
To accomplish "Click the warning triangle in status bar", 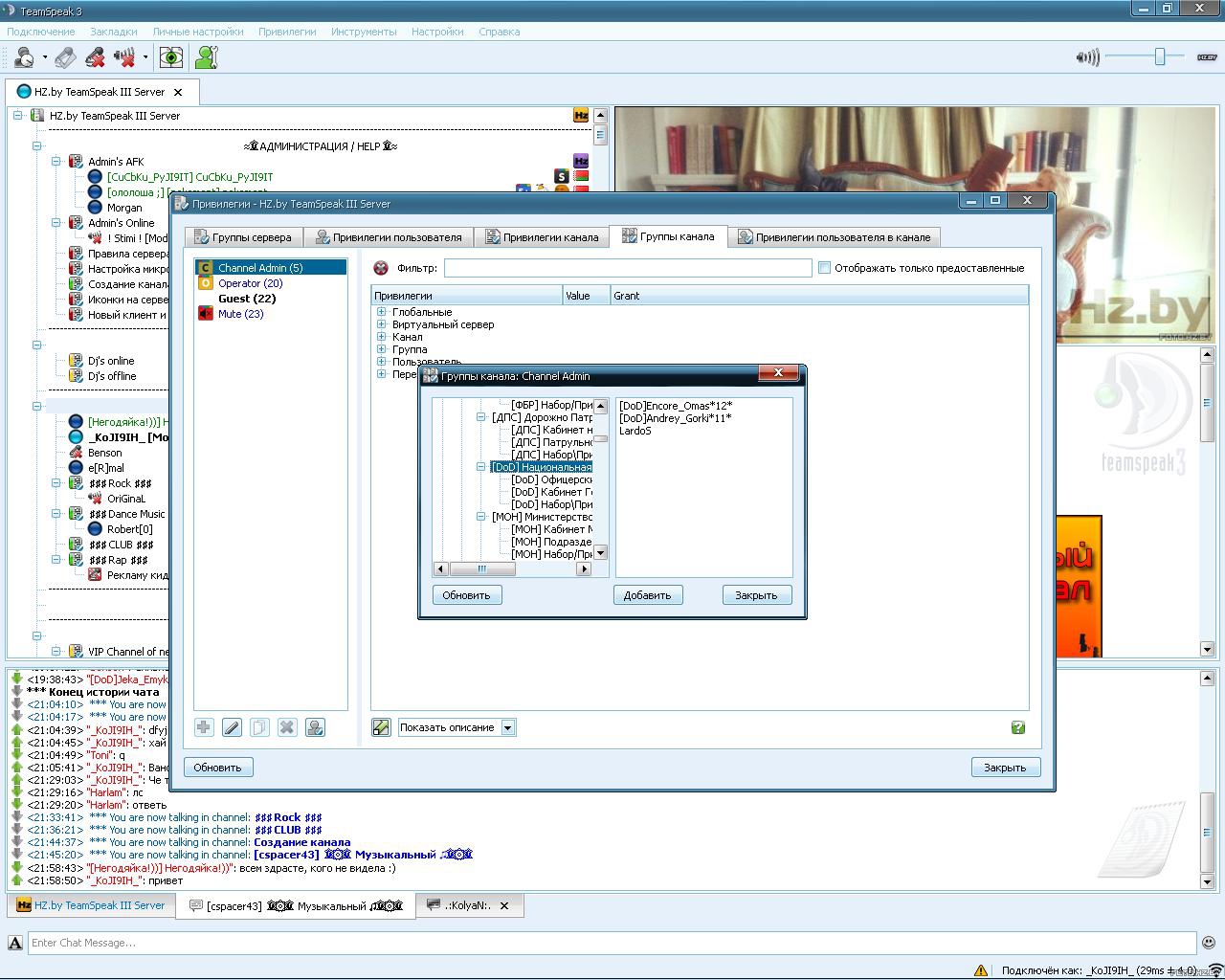I will [x=980, y=970].
